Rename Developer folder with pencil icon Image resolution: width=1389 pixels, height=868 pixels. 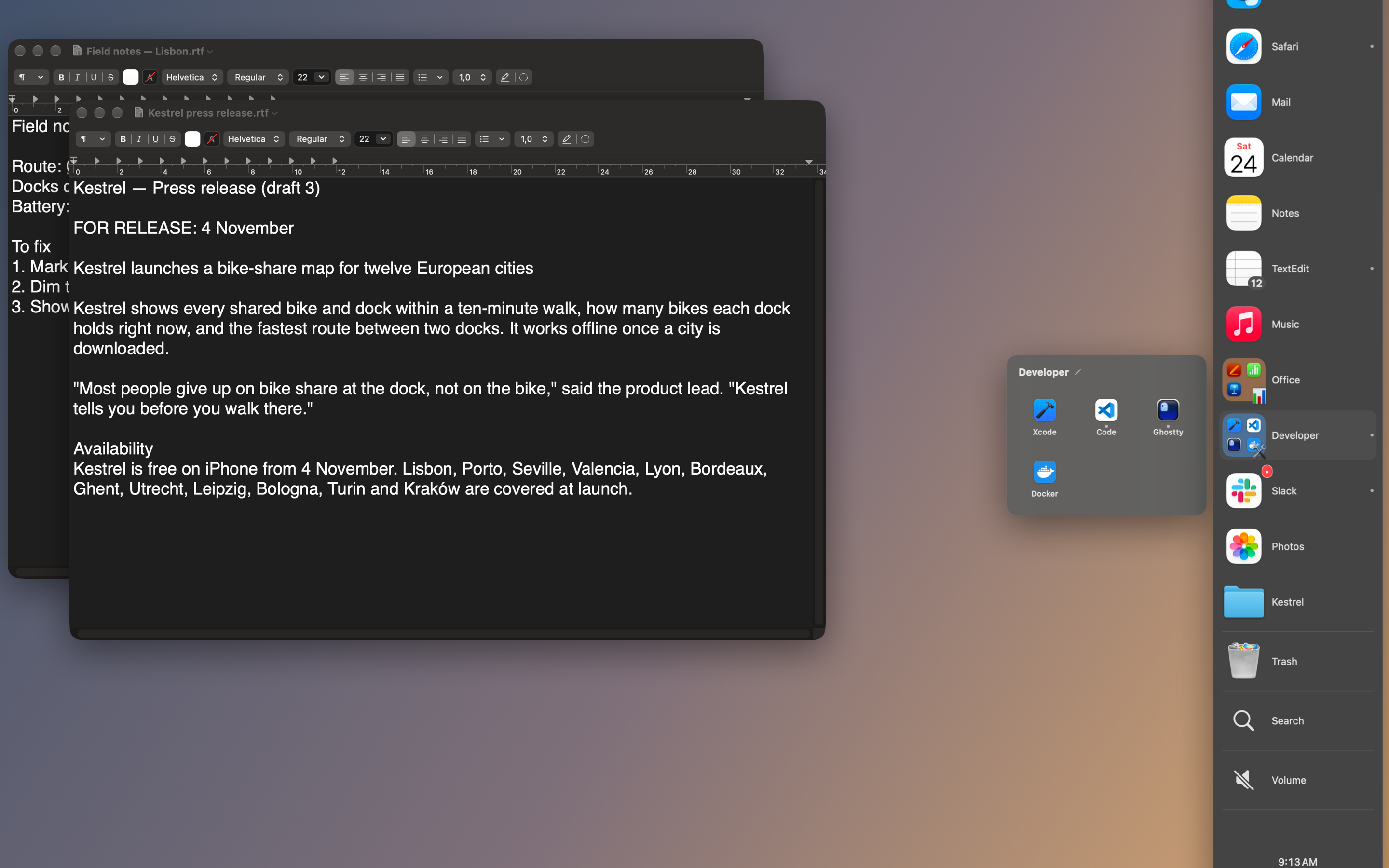pyautogui.click(x=1077, y=372)
